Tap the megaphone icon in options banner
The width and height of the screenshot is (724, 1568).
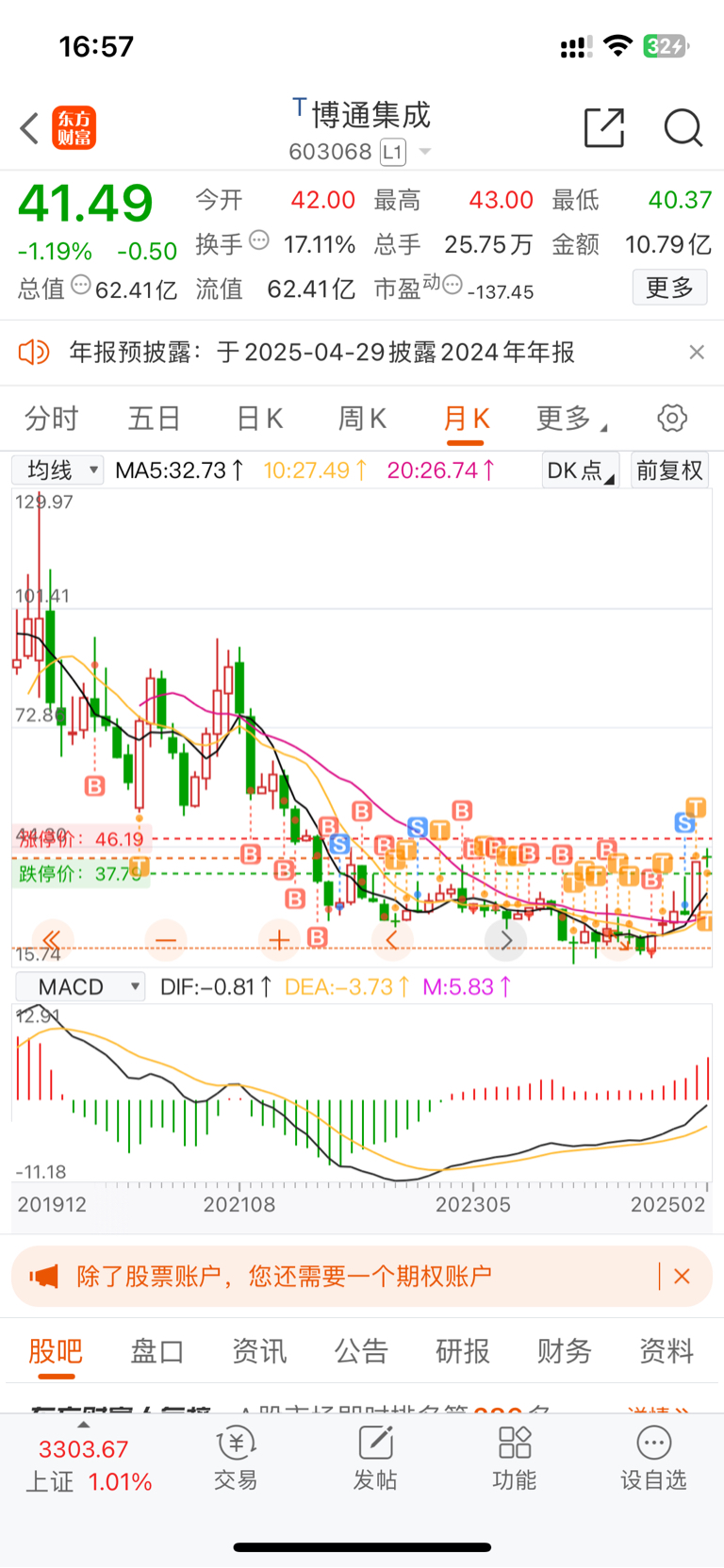tap(43, 1277)
